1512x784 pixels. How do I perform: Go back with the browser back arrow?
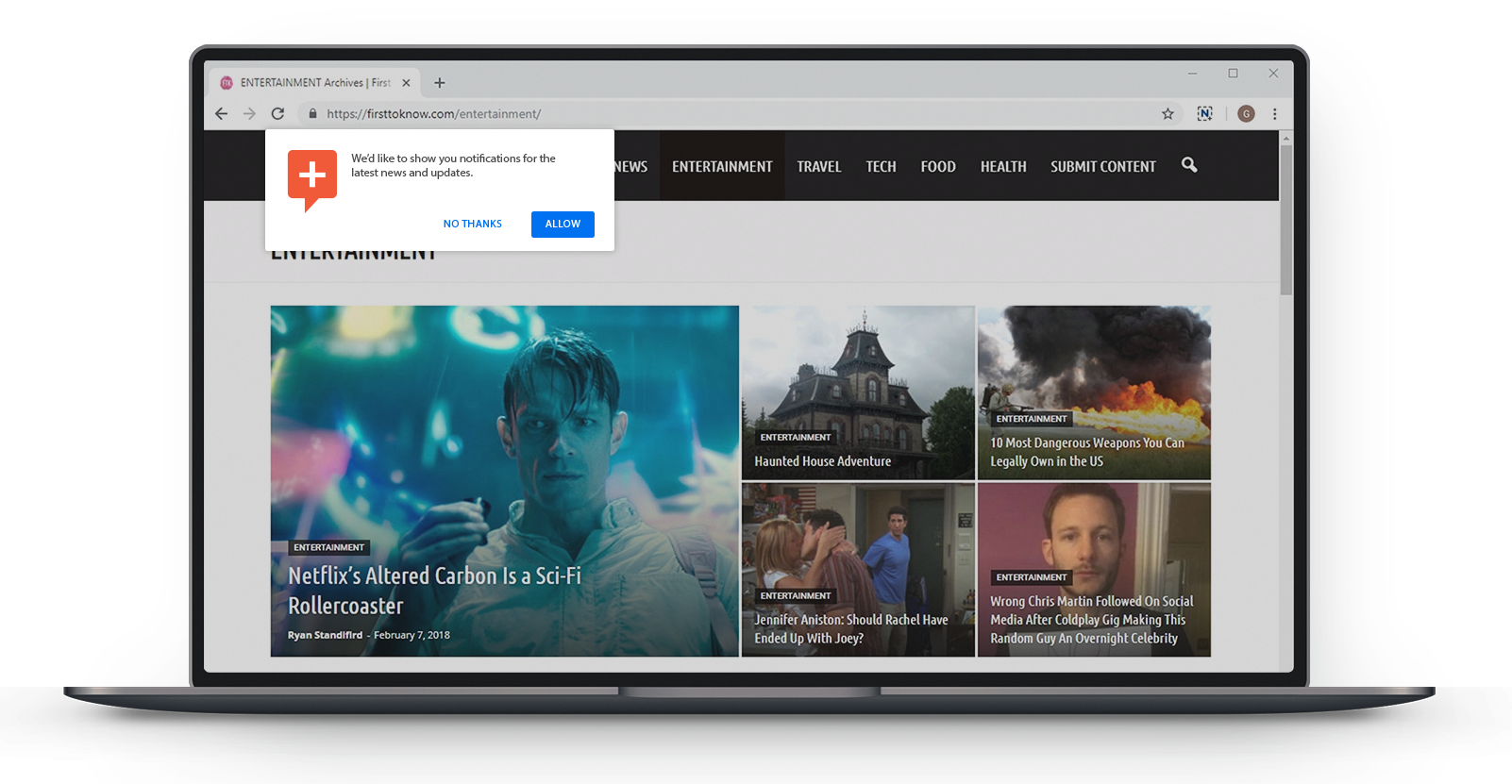pyautogui.click(x=221, y=113)
